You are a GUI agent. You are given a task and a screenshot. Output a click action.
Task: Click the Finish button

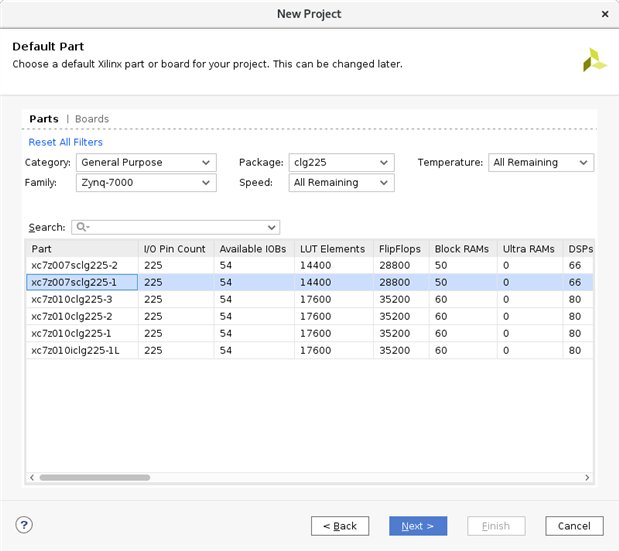496,526
